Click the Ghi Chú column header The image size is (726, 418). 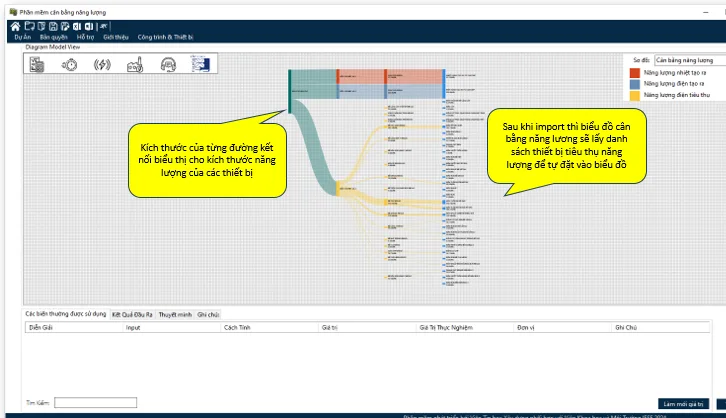[x=660, y=327]
